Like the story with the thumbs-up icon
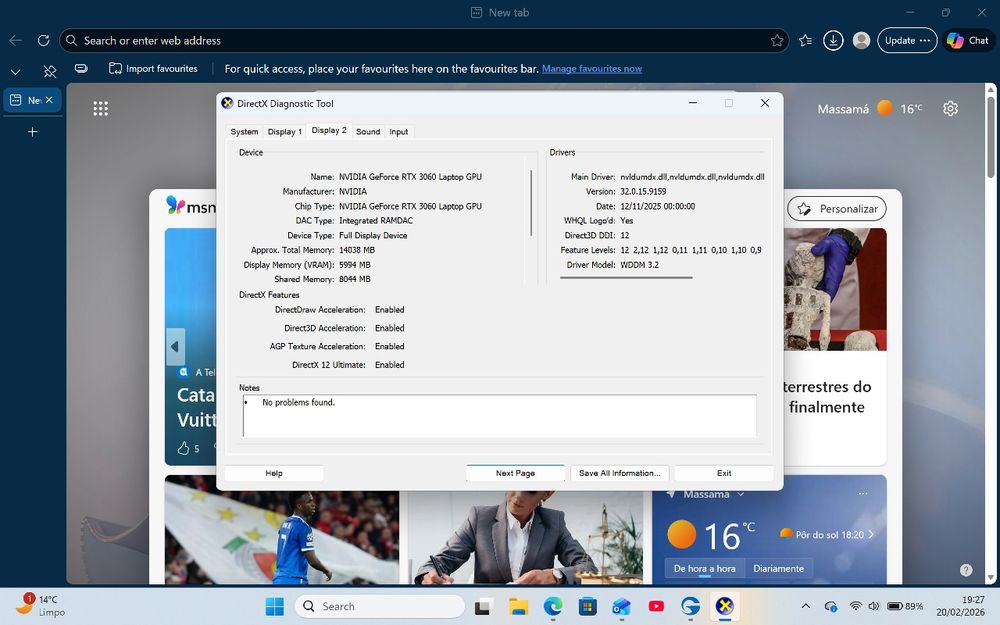1000x625 pixels. pyautogui.click(x=184, y=448)
